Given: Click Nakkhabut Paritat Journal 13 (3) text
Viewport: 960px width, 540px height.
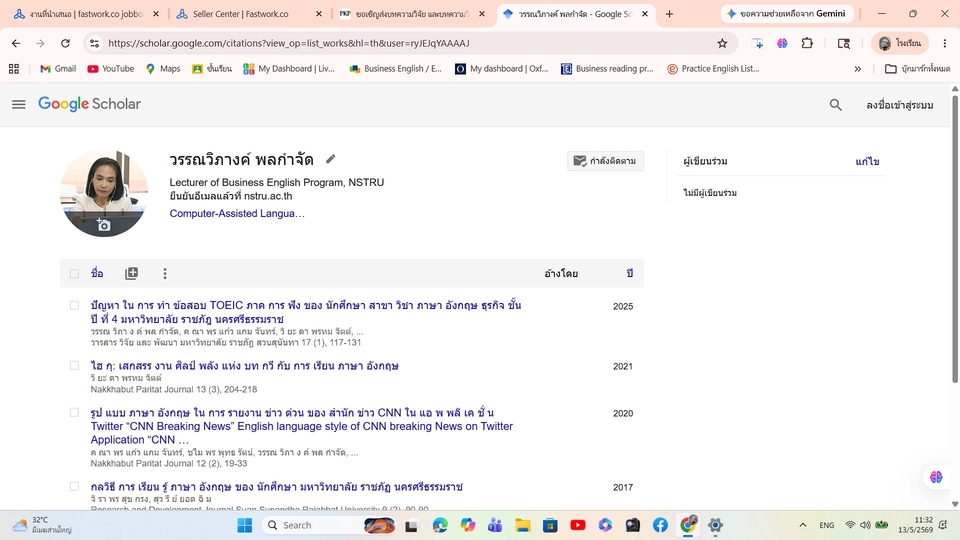Looking at the screenshot, I should click(174, 389).
